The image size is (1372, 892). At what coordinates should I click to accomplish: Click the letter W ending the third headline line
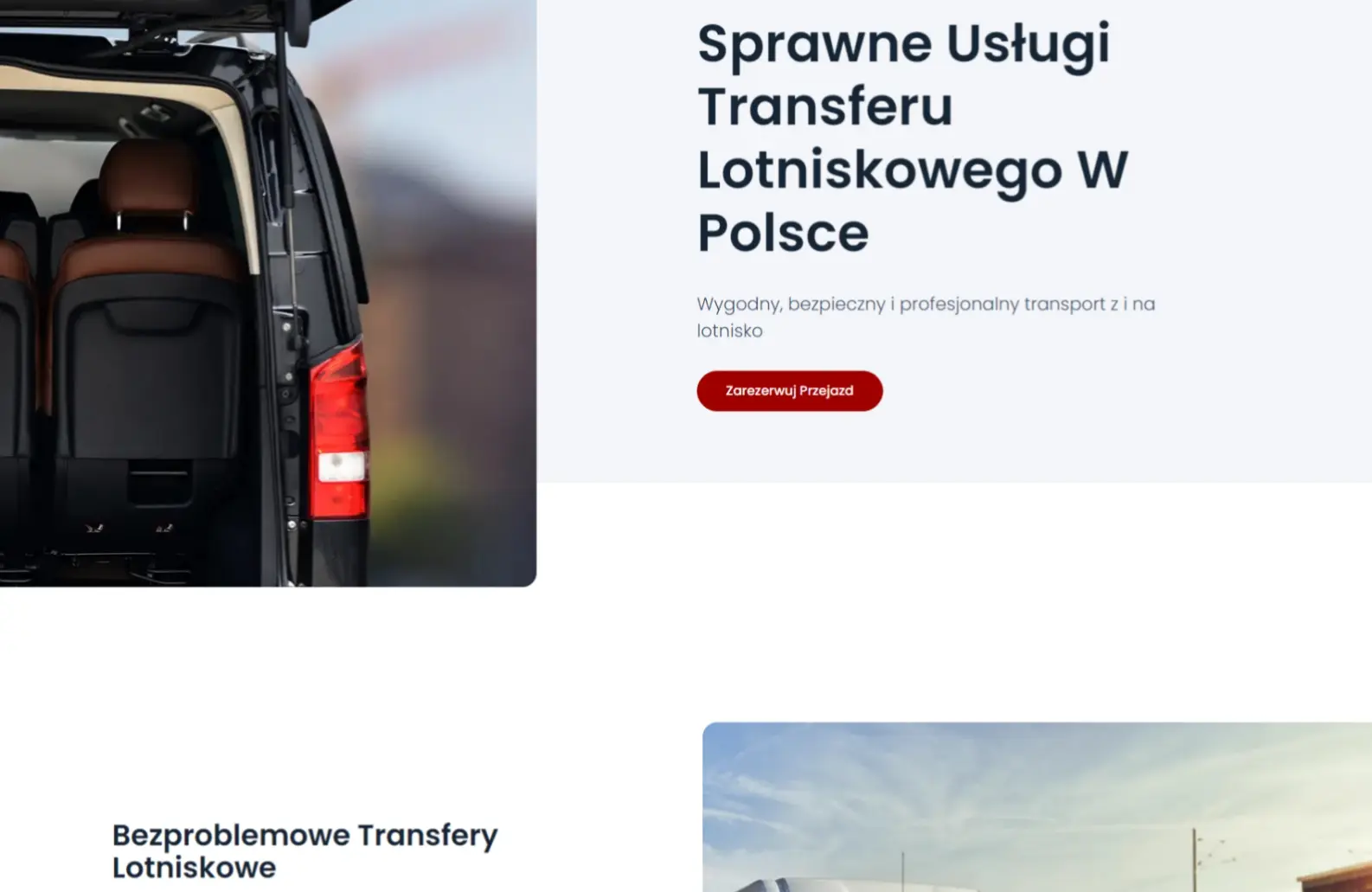click(1102, 170)
